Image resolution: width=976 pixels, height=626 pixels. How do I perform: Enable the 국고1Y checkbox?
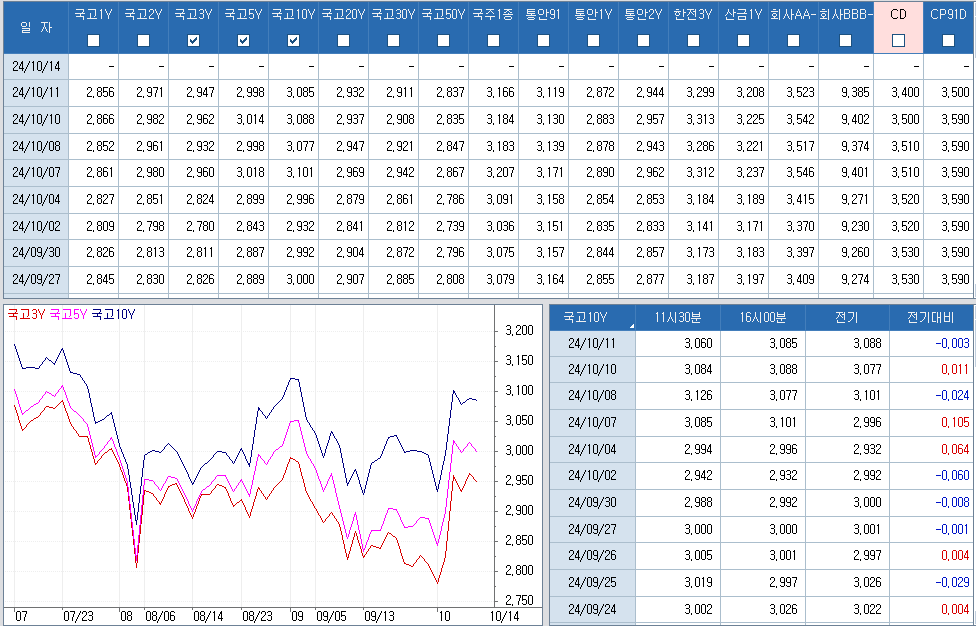coord(93,41)
